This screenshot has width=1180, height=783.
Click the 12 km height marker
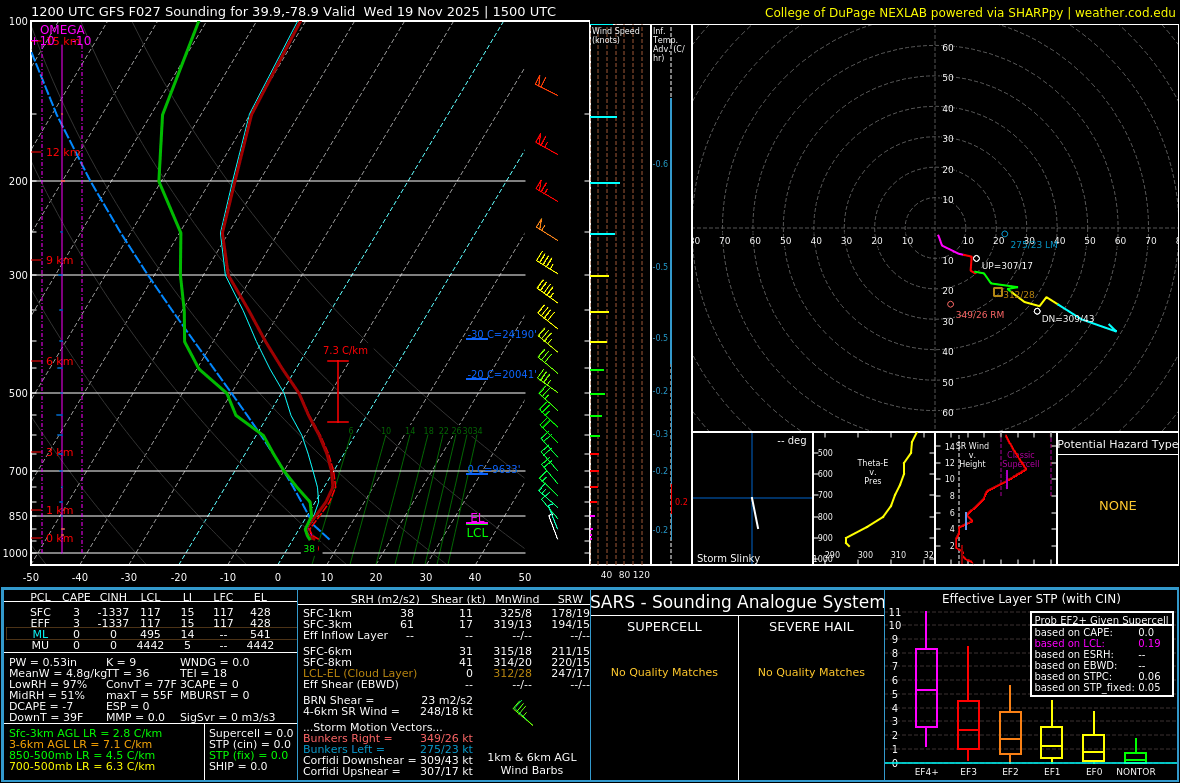click(63, 152)
